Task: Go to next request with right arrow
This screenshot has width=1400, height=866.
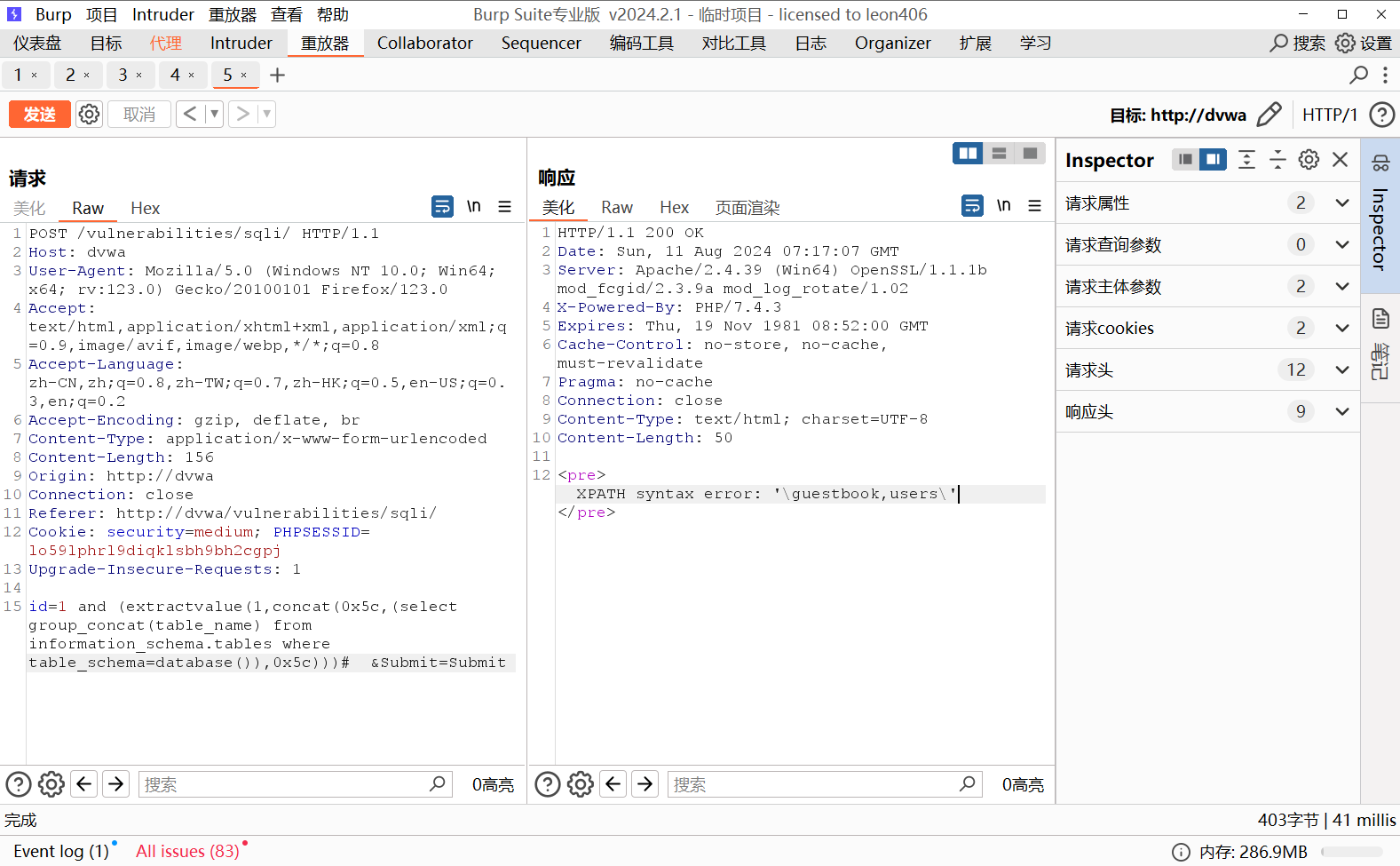Action: click(x=242, y=114)
